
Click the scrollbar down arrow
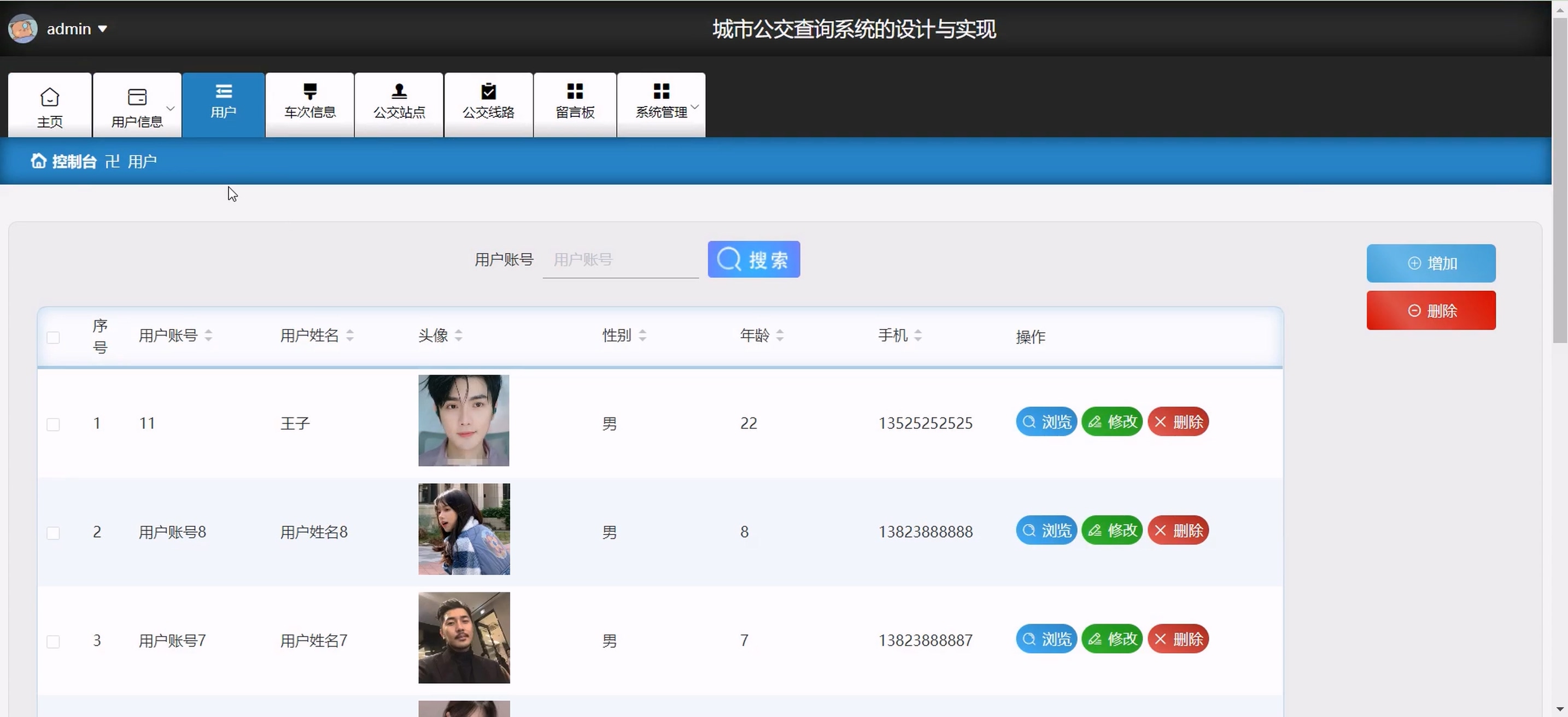[x=1560, y=709]
